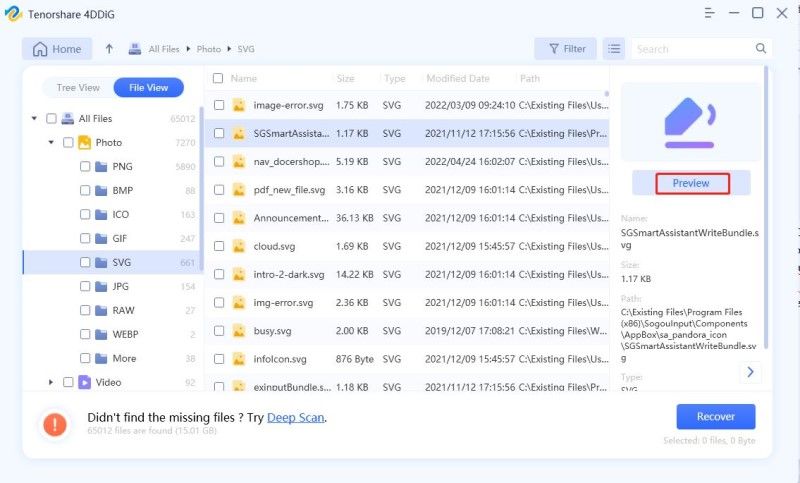Click cloud.svg file icon

coord(238,246)
